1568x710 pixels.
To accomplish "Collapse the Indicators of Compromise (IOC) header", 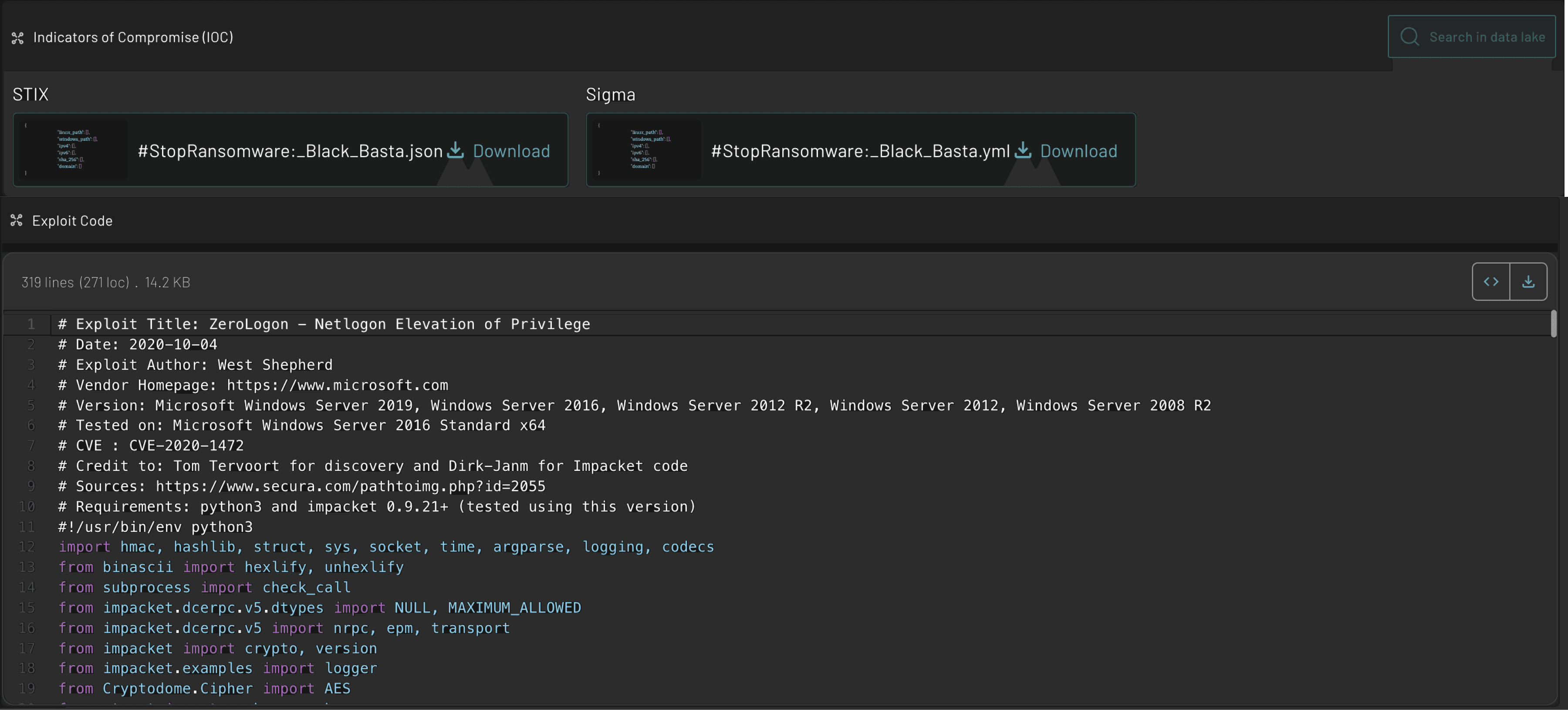I will (x=133, y=37).
